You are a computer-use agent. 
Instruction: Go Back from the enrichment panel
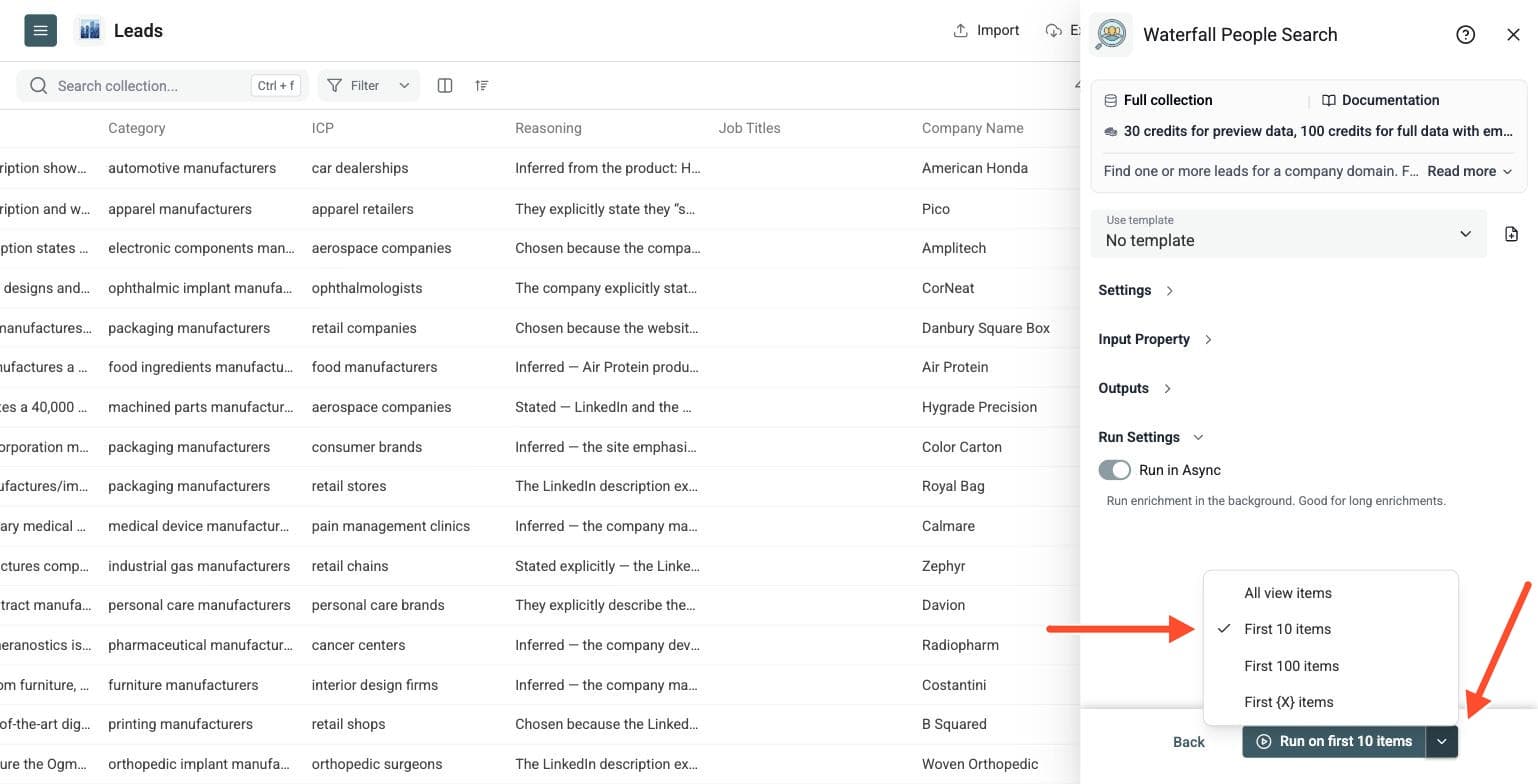(1189, 742)
